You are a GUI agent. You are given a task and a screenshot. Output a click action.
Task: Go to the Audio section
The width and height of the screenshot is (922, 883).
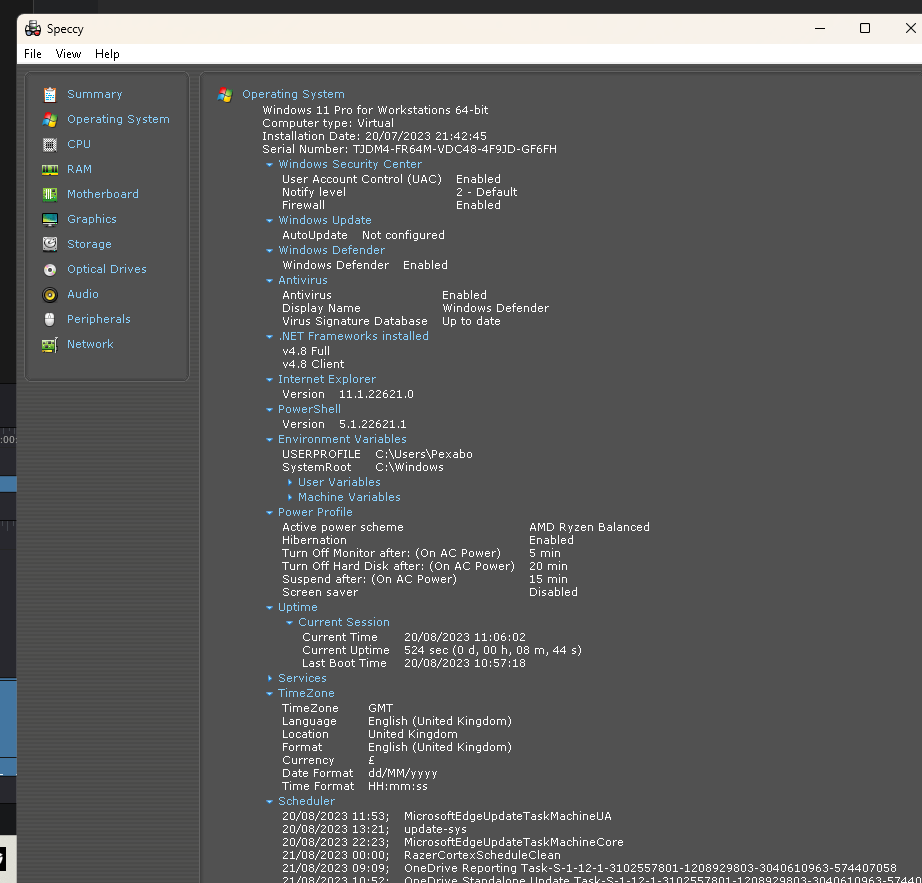[83, 294]
